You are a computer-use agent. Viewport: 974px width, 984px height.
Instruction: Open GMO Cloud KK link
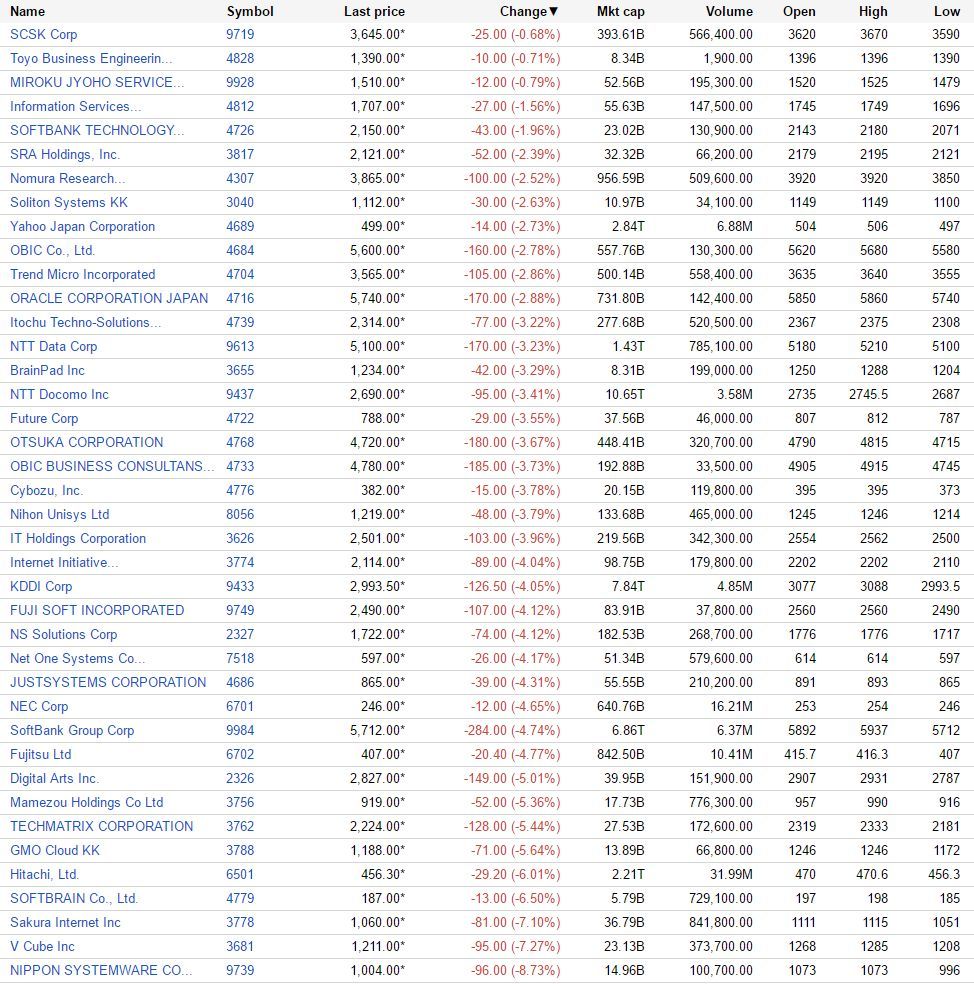pyautogui.click(x=55, y=850)
